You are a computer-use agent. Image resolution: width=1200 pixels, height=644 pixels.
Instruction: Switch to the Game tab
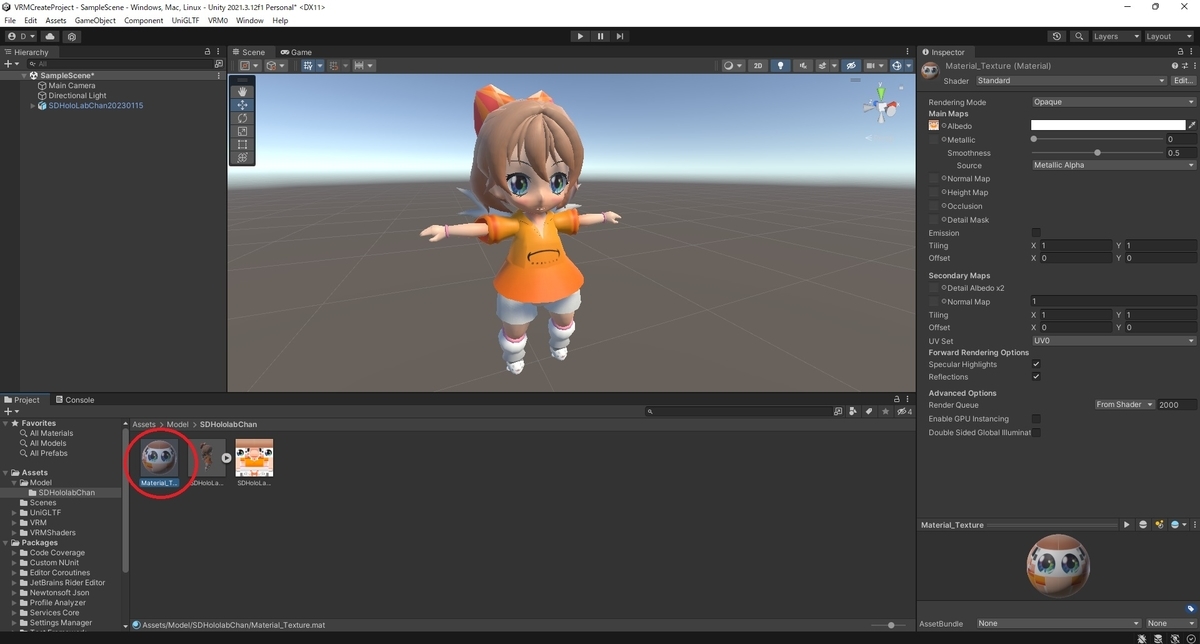click(296, 52)
